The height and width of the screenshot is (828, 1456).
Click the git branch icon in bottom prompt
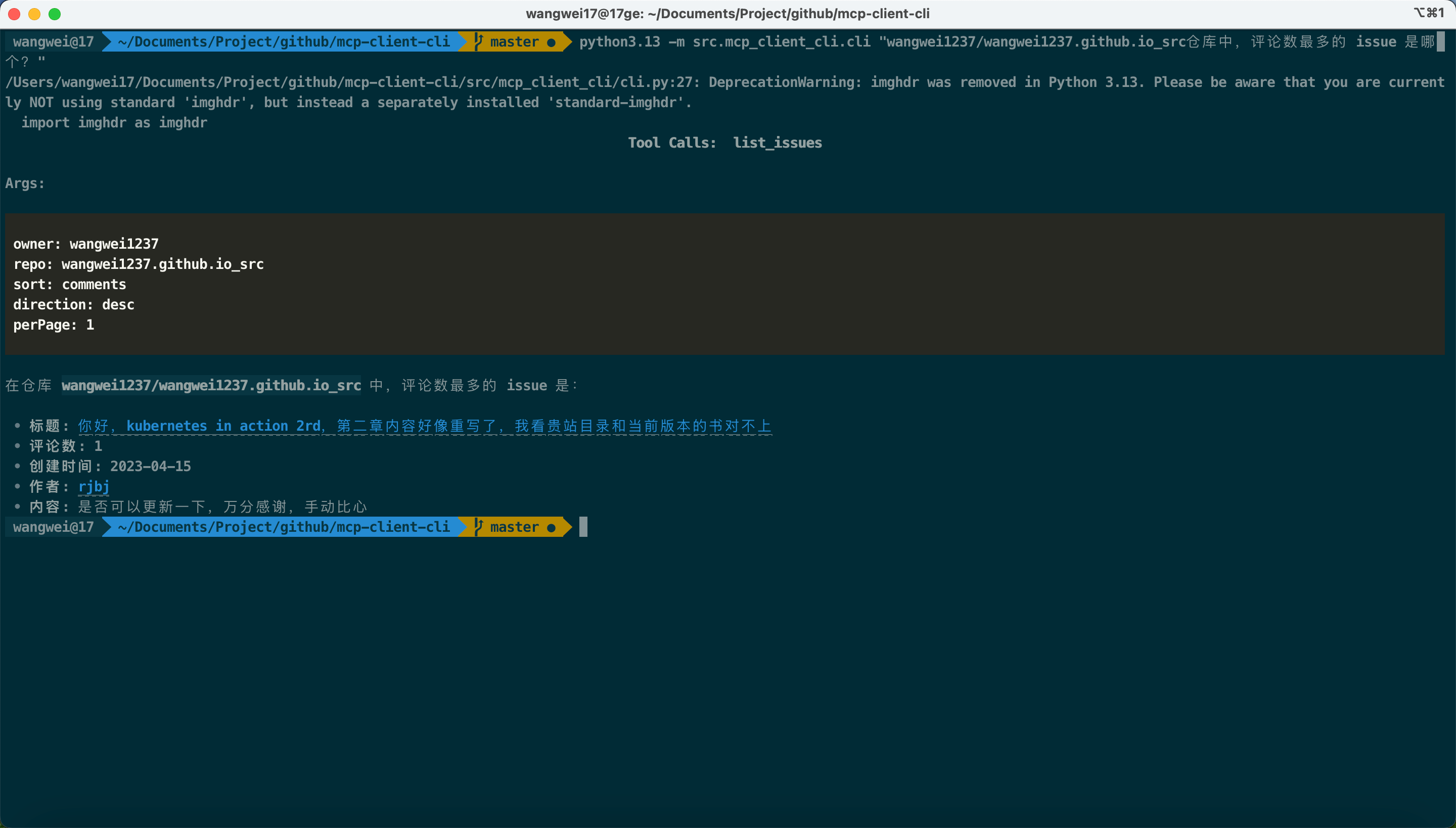click(x=478, y=527)
